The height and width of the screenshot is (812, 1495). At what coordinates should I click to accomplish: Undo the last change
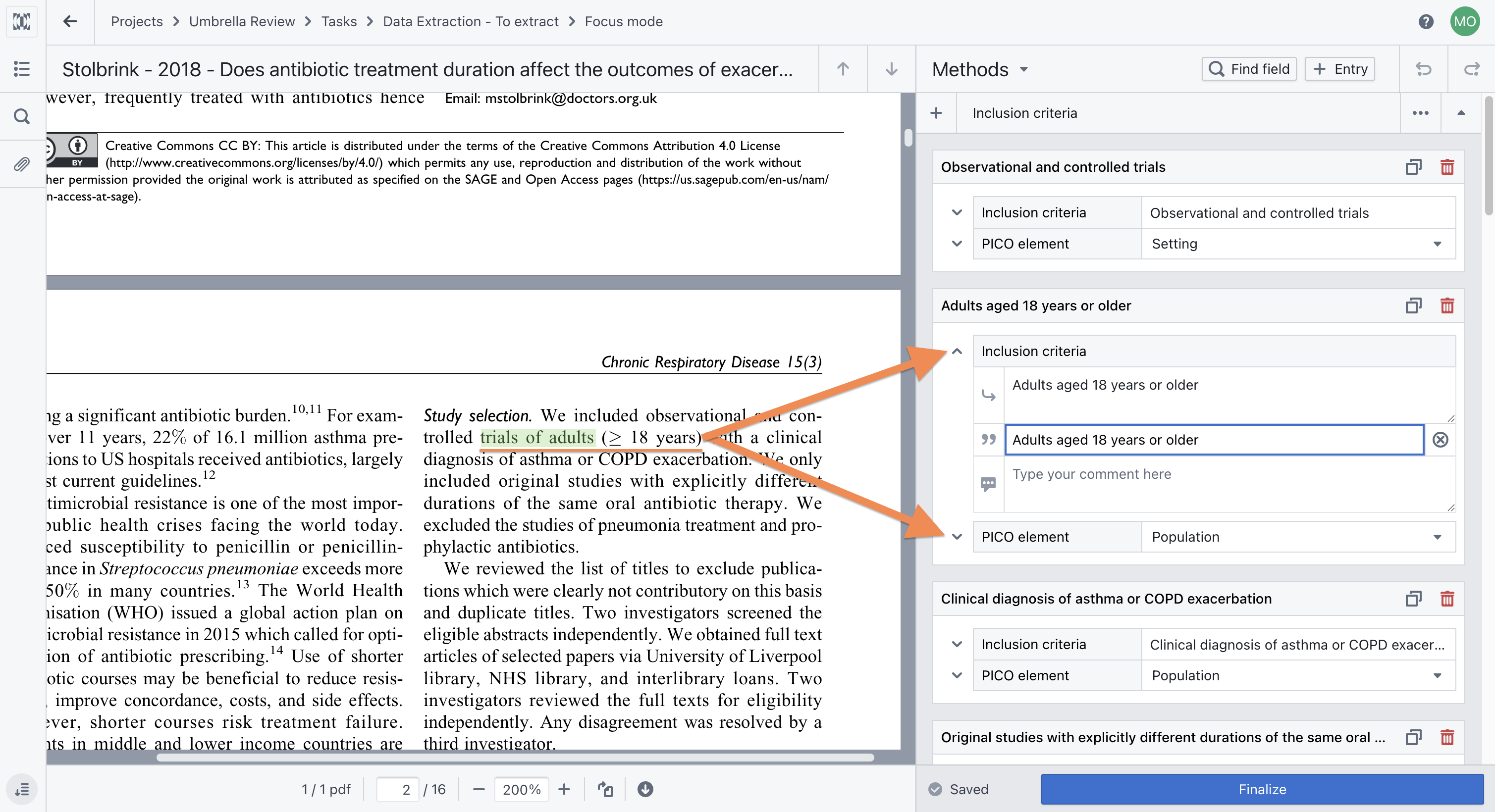pyautogui.click(x=1423, y=69)
